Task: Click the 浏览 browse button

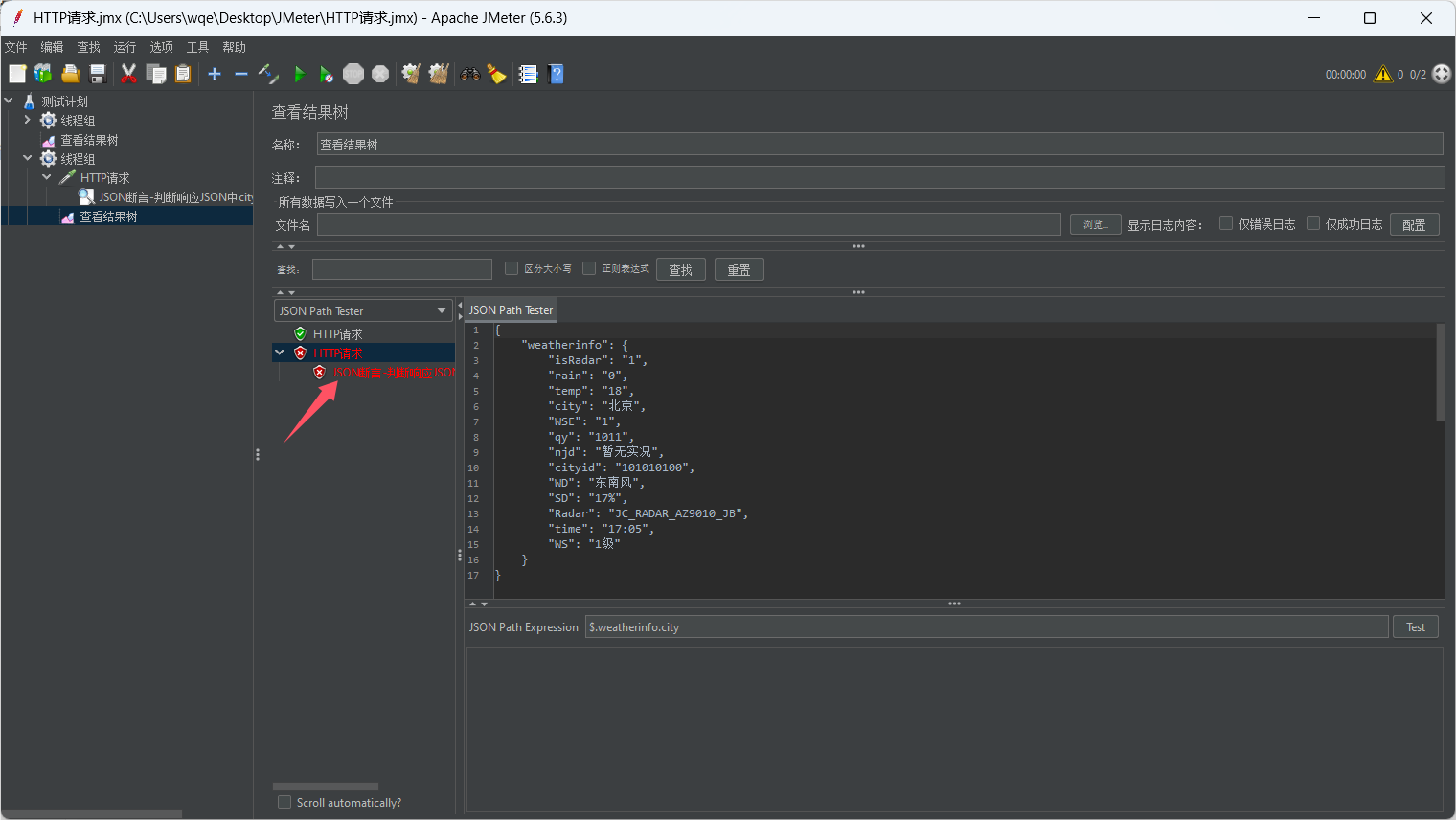Action: (1095, 224)
